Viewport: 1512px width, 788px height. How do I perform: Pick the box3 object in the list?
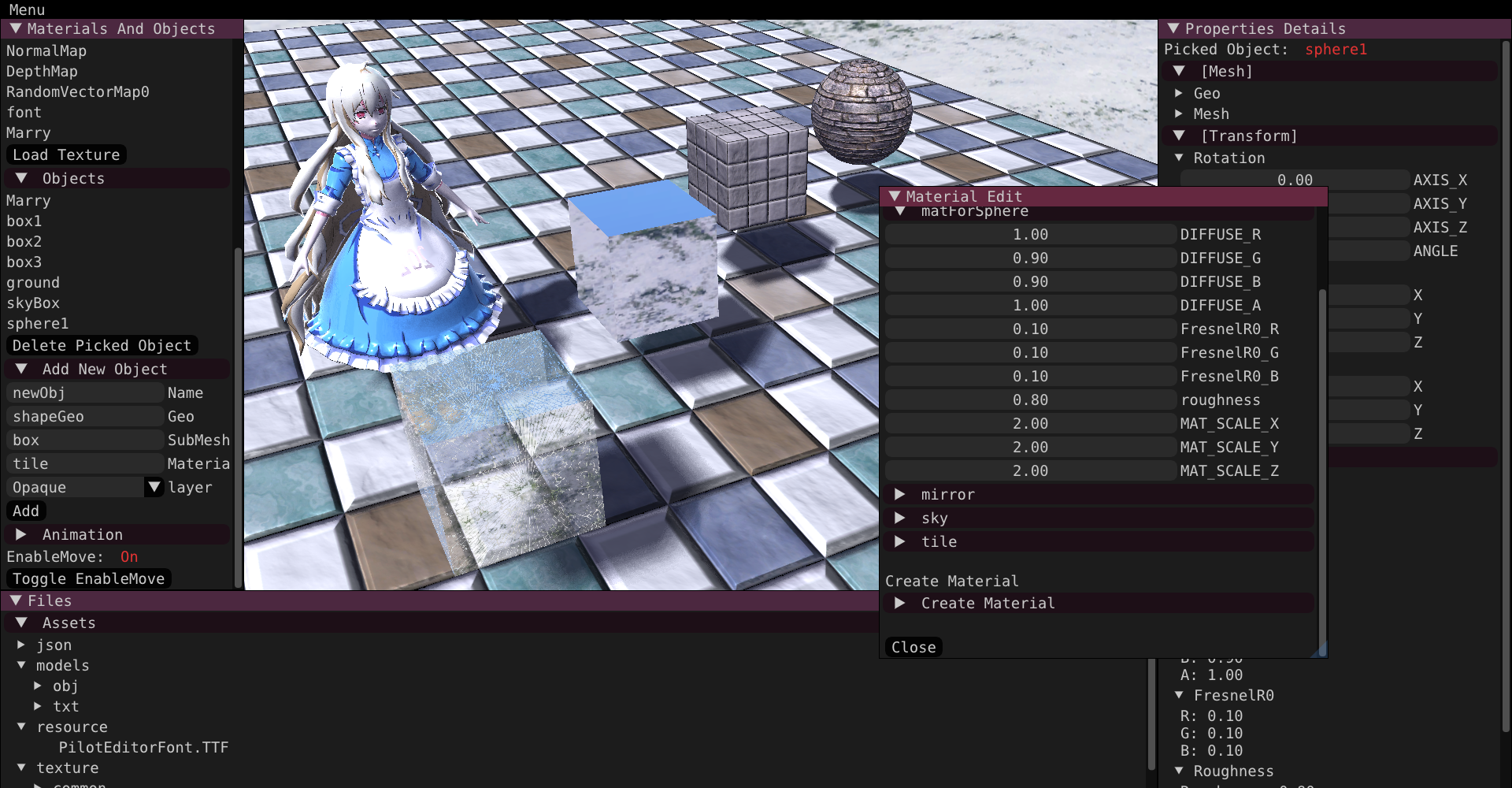[x=24, y=262]
